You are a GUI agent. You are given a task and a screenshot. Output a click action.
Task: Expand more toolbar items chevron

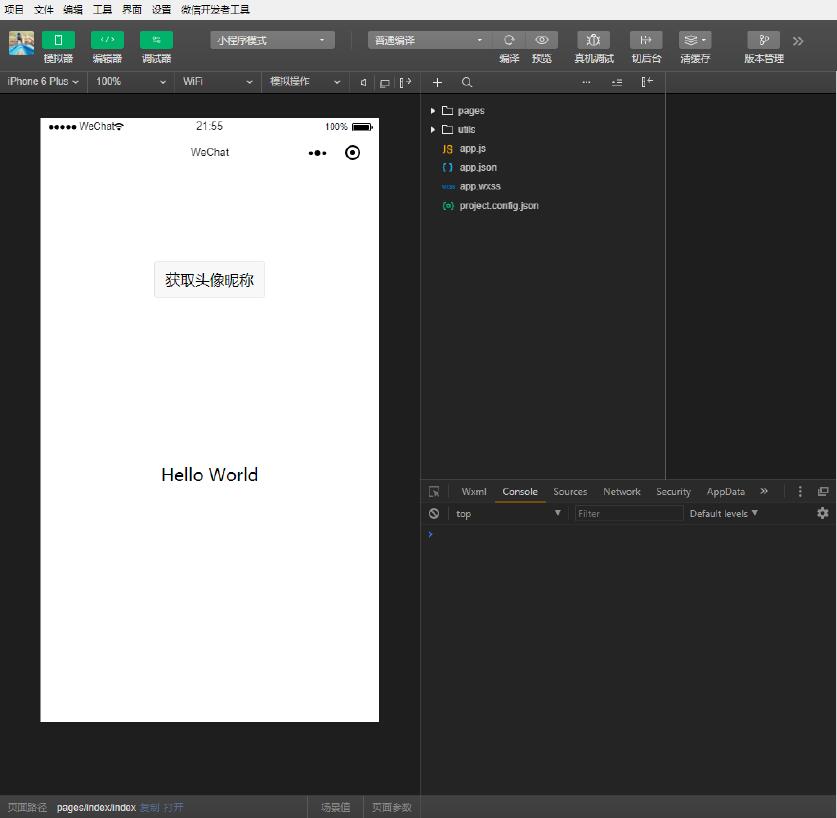[x=798, y=41]
